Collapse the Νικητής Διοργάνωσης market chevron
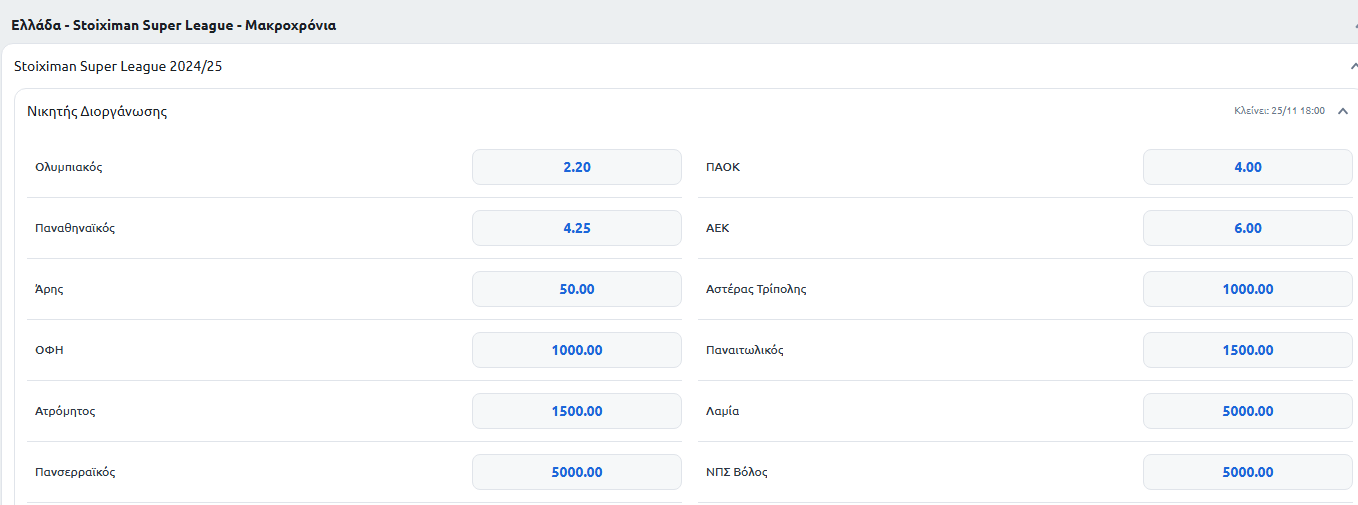The height and width of the screenshot is (505, 1358). pos(1343,111)
